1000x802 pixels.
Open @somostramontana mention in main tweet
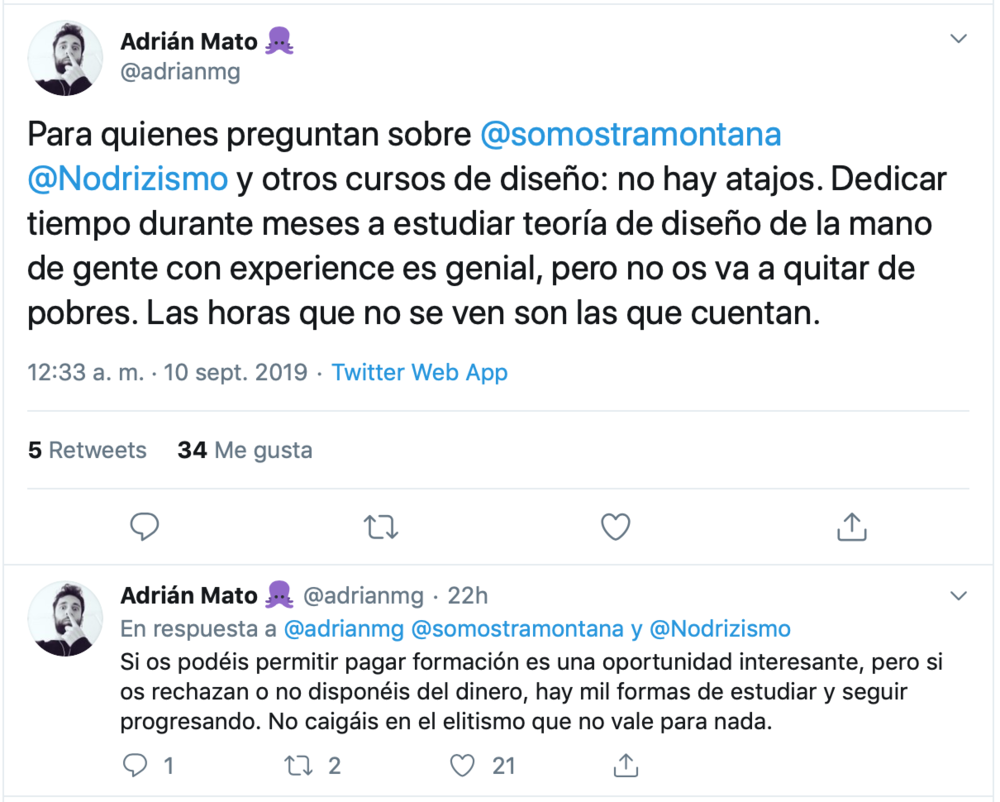point(631,134)
